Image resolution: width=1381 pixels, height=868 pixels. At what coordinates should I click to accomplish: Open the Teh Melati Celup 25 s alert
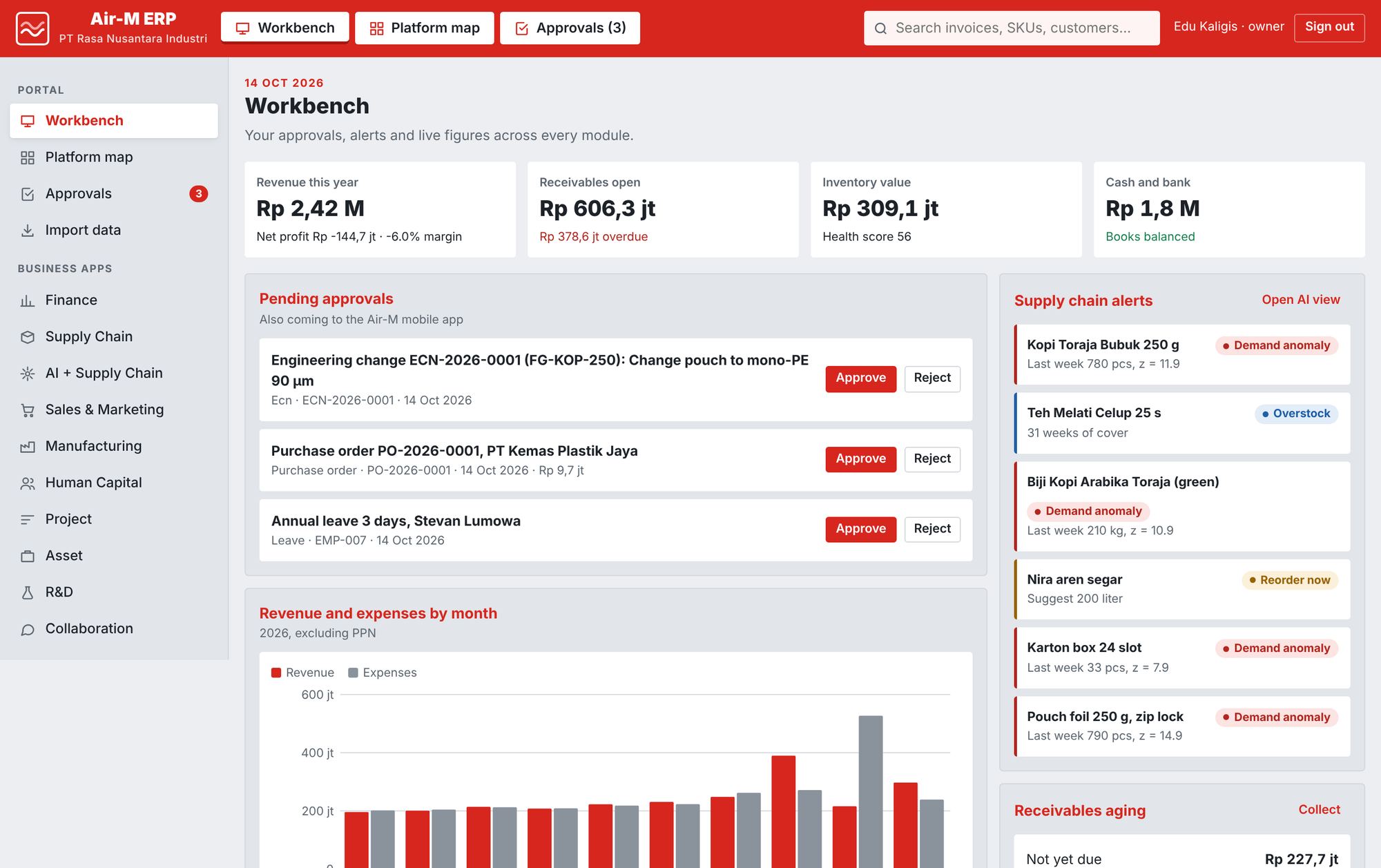coord(1182,423)
